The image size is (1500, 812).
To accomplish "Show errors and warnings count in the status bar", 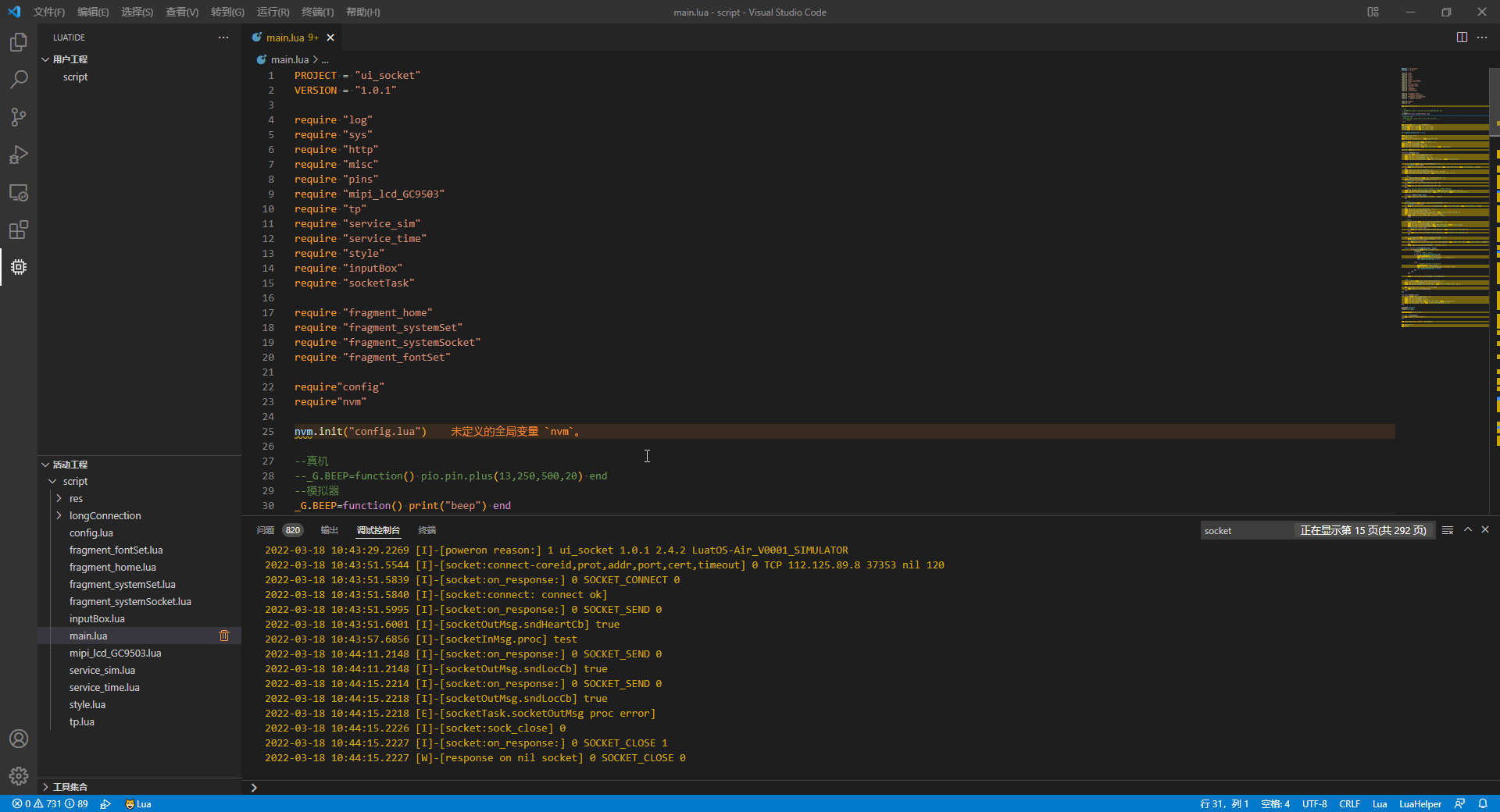I will click(x=50, y=803).
